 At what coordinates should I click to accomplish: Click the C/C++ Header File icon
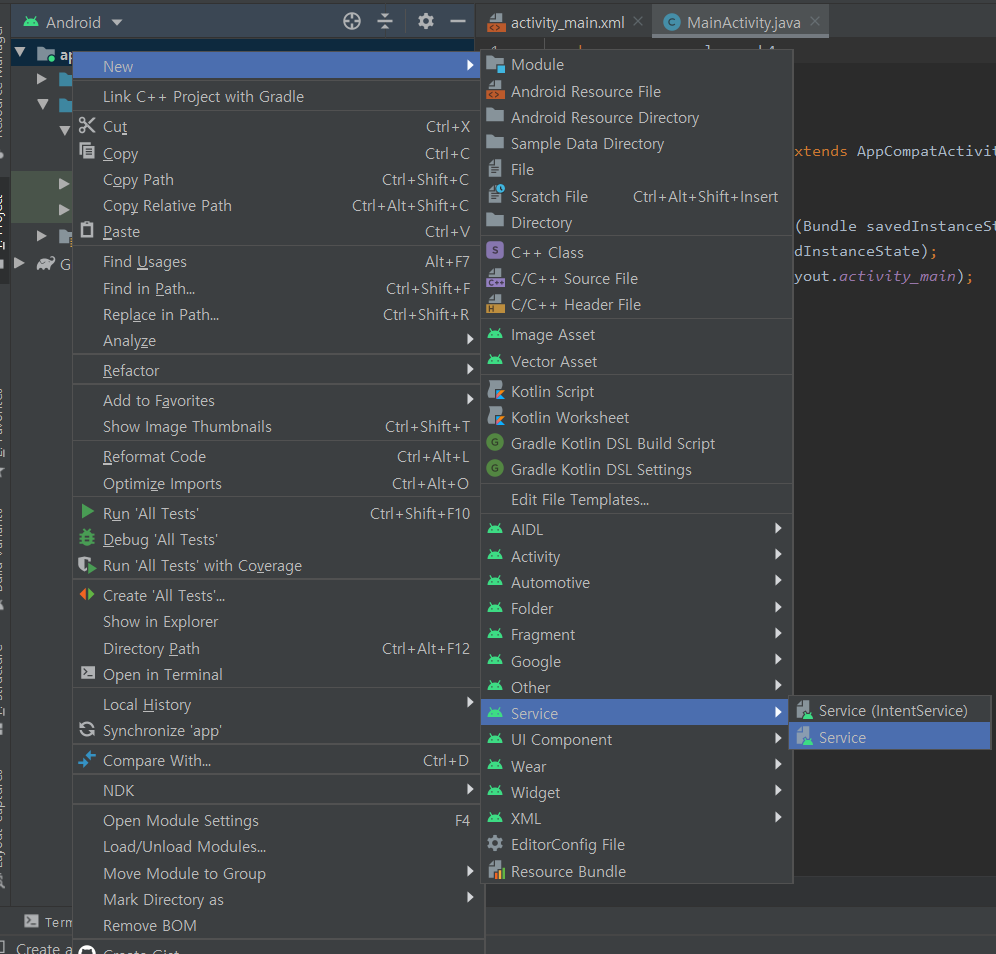(x=495, y=304)
